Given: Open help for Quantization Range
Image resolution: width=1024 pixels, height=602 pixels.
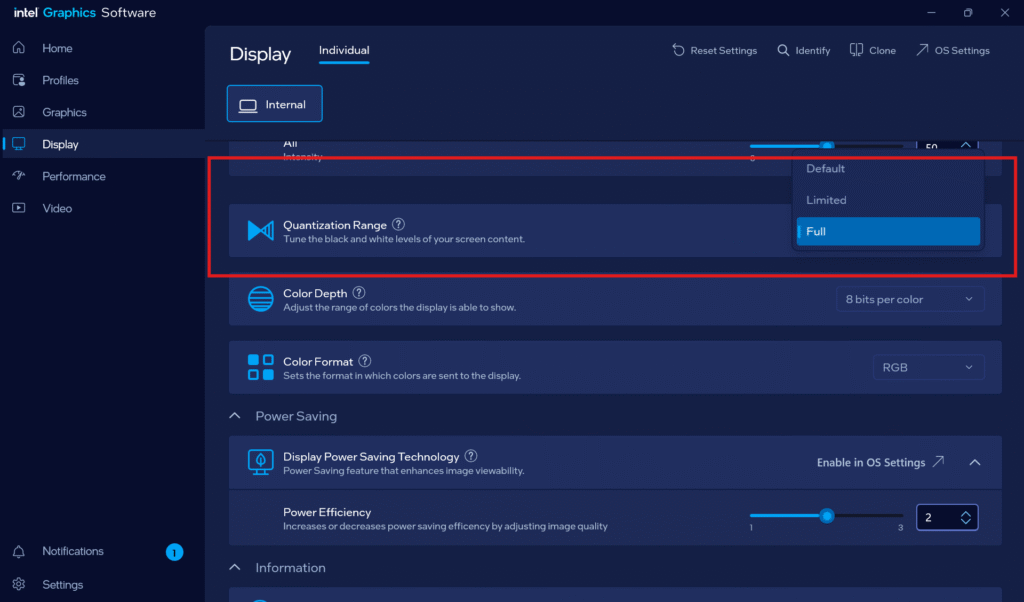Looking at the screenshot, I should (398, 225).
